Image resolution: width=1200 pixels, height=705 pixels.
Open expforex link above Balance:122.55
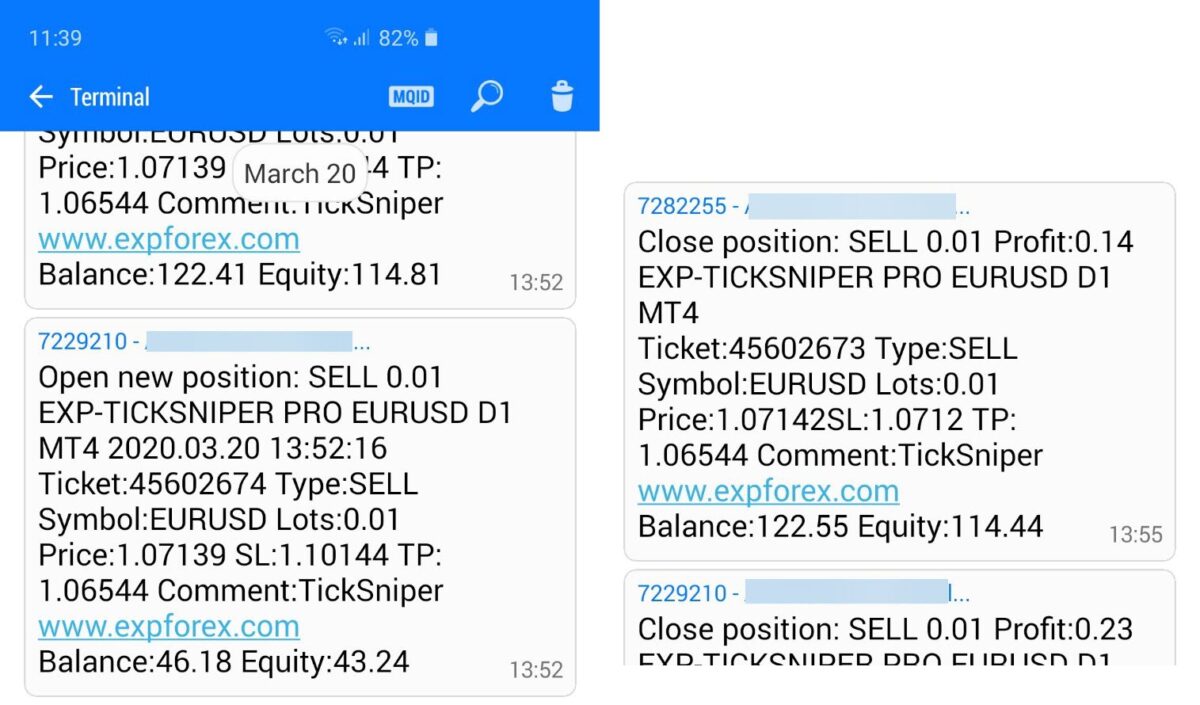tap(768, 492)
